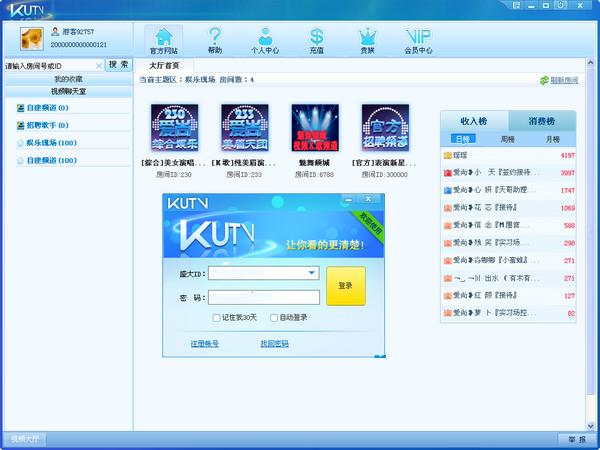
Task: Click ranking entry 红颜『接待』
Action: click(x=509, y=295)
